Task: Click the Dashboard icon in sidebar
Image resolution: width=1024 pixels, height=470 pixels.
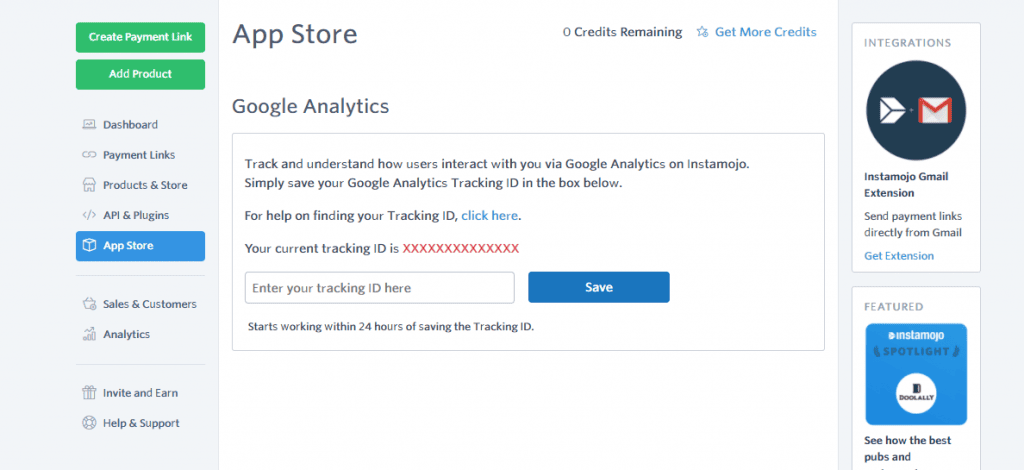Action: tap(88, 125)
